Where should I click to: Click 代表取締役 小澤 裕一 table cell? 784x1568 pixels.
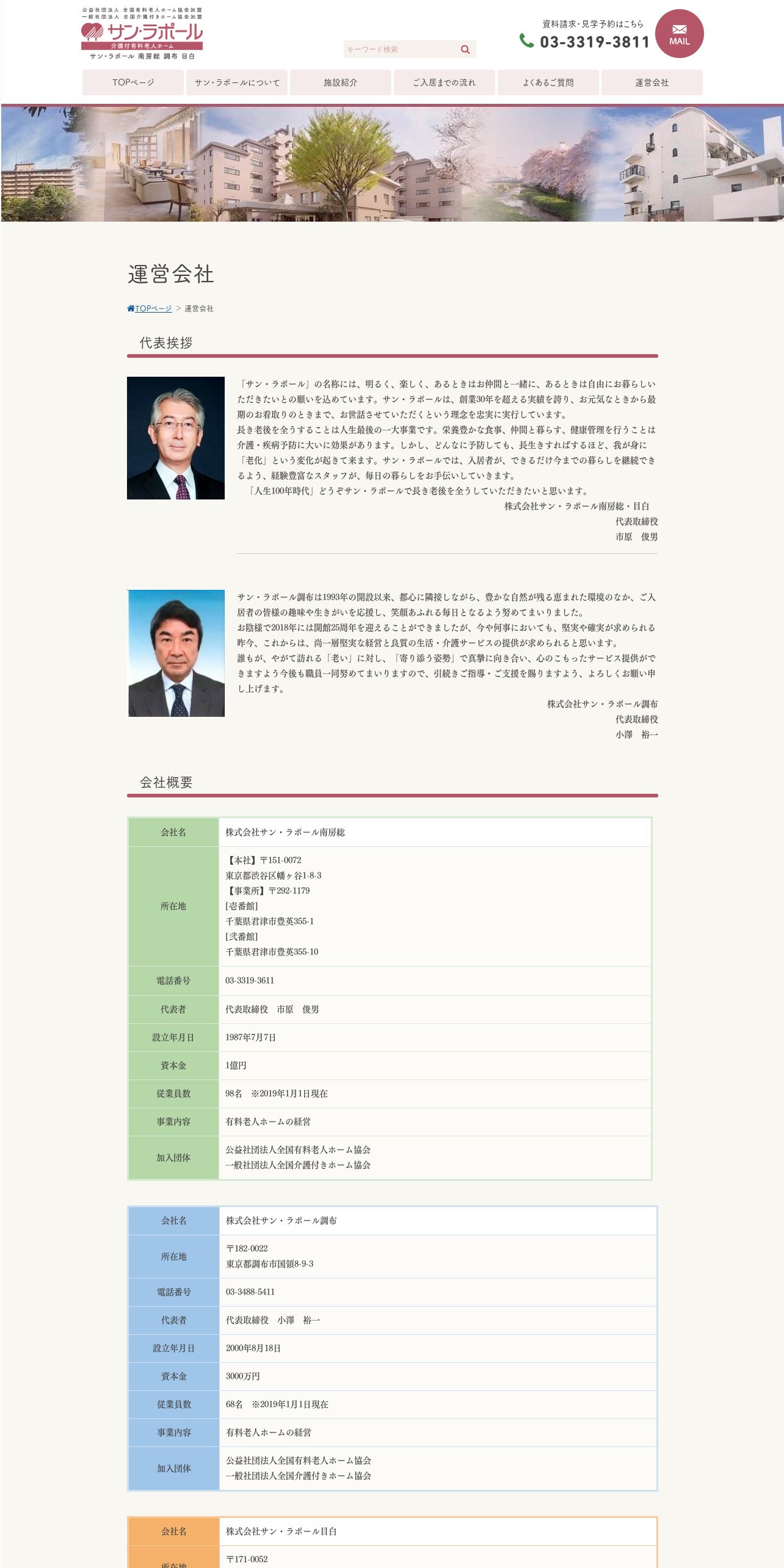pos(438,1320)
